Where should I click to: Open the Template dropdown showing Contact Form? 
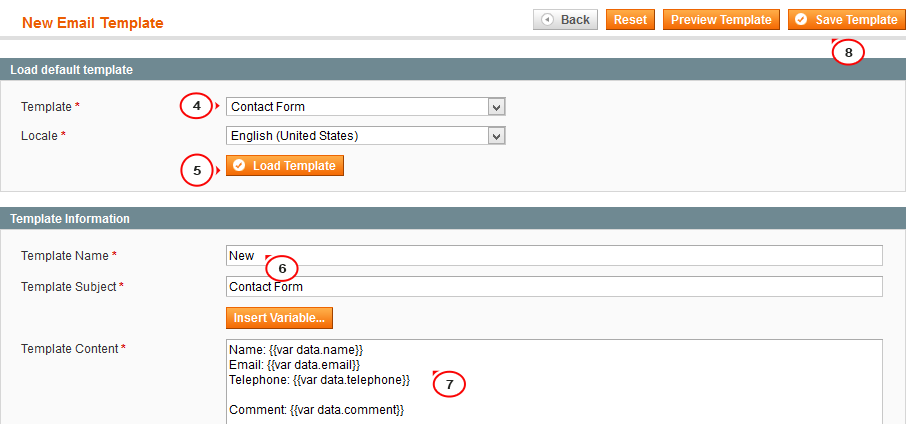(x=366, y=107)
